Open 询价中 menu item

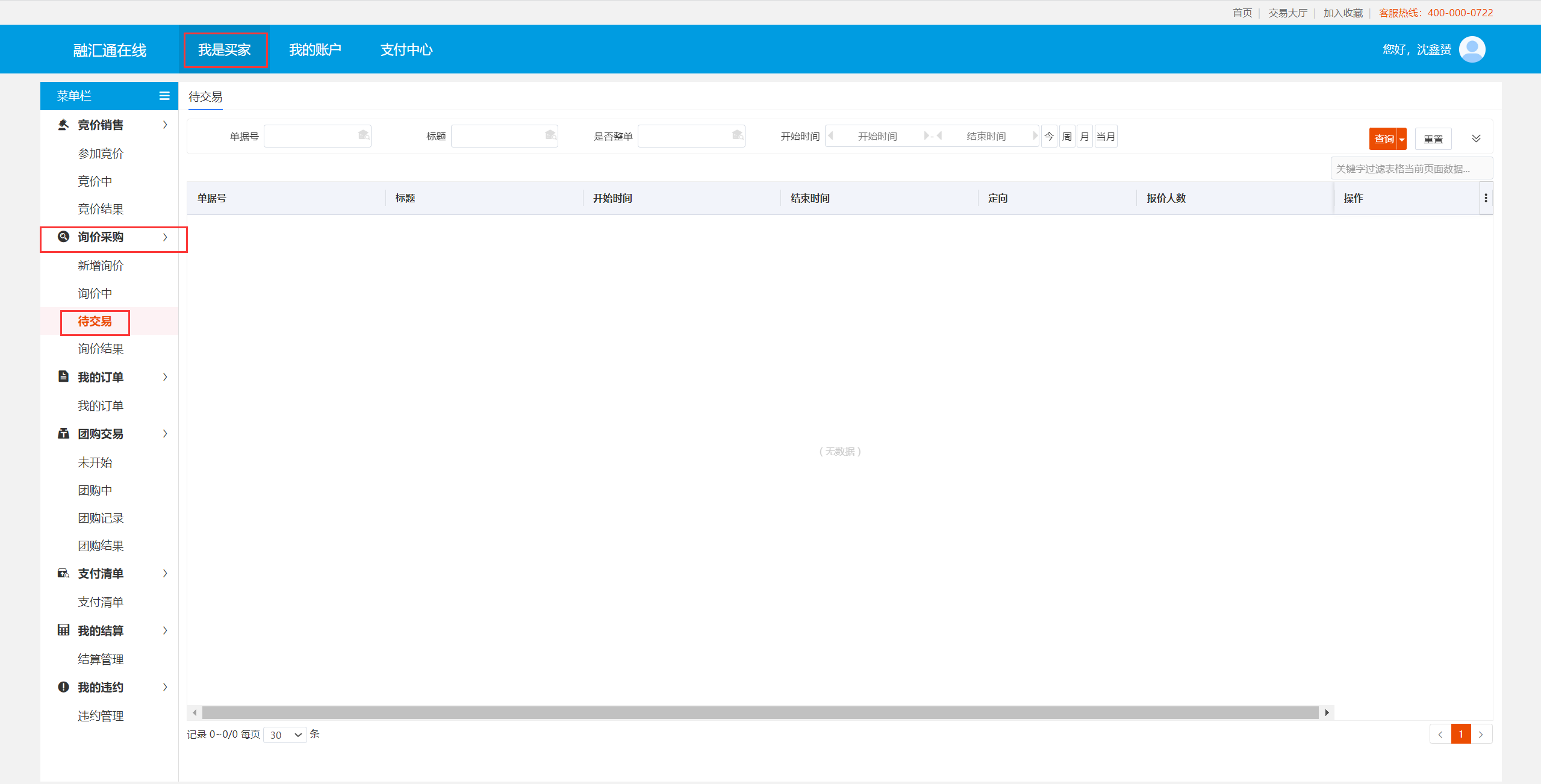point(95,293)
